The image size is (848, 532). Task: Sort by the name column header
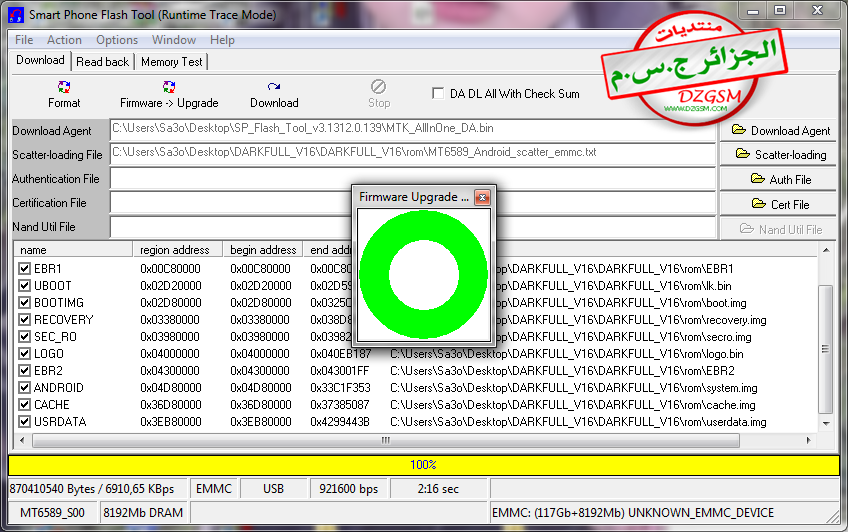(74, 250)
